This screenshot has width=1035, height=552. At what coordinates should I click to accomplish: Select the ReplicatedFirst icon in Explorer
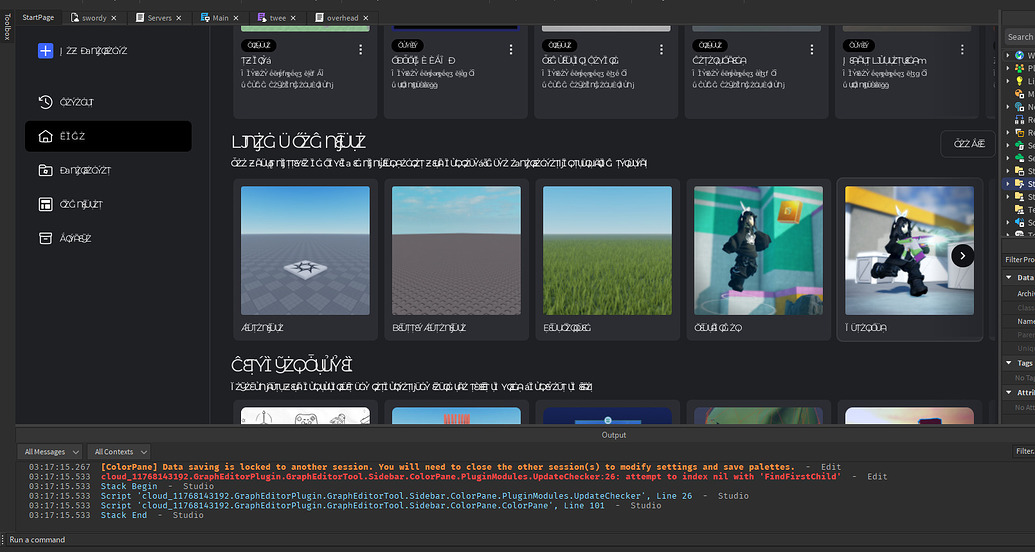tap(1020, 120)
